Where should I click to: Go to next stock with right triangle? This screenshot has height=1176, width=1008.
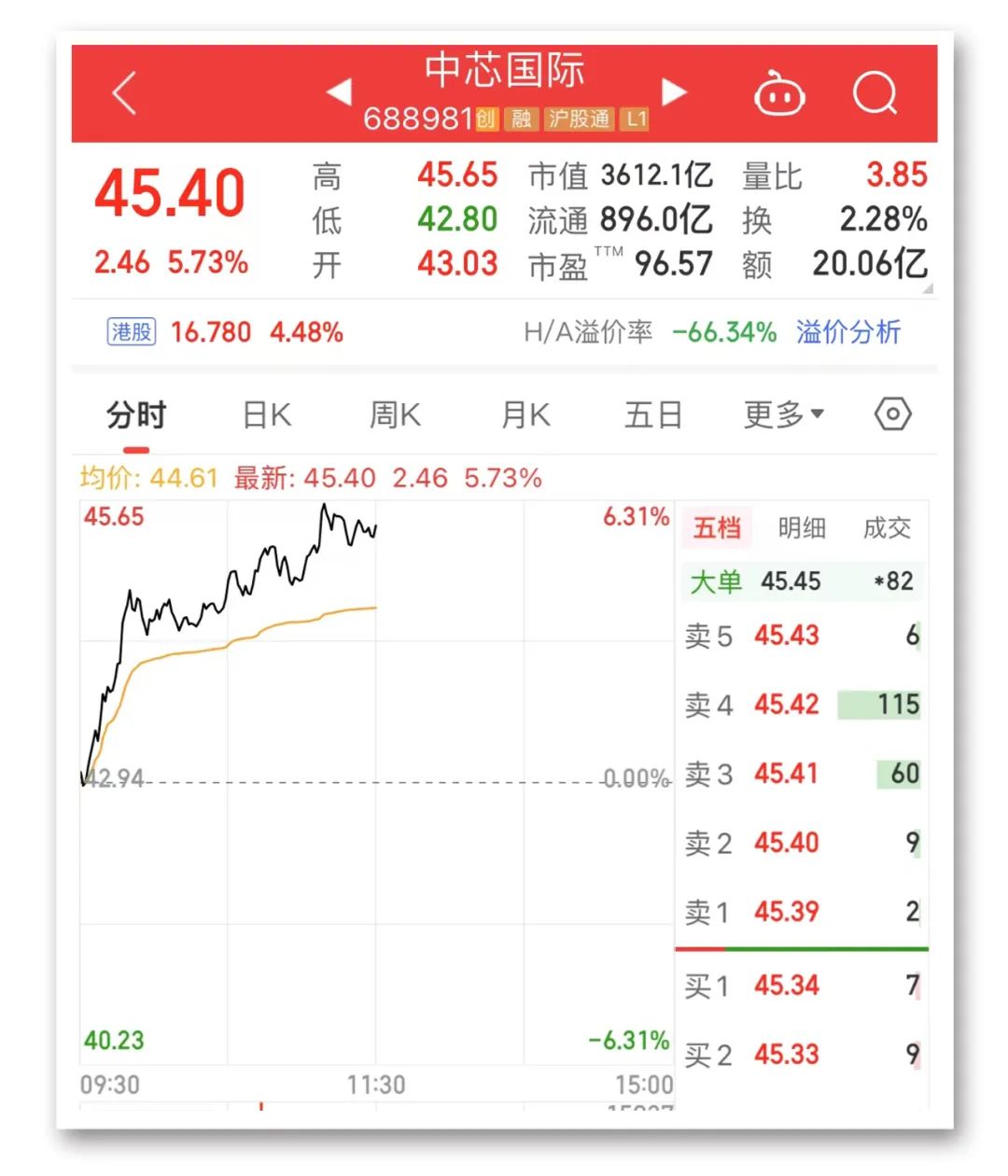[674, 91]
